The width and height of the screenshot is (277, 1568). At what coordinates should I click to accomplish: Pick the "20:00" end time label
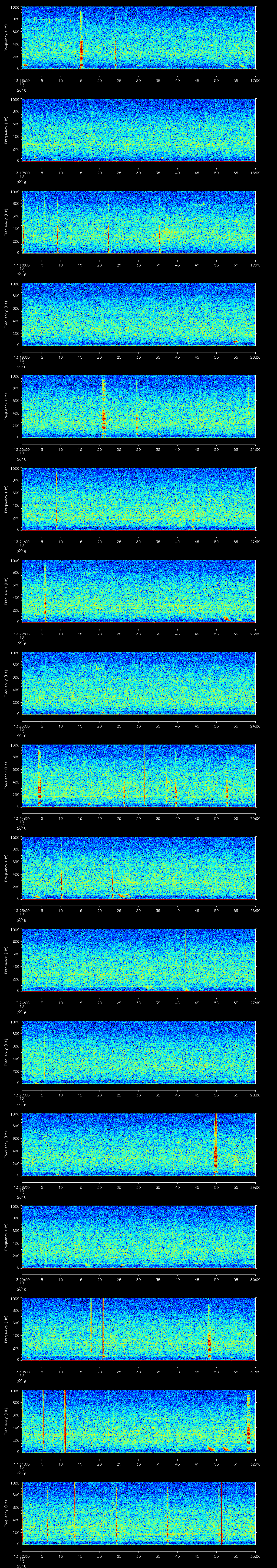pyautogui.click(x=256, y=357)
